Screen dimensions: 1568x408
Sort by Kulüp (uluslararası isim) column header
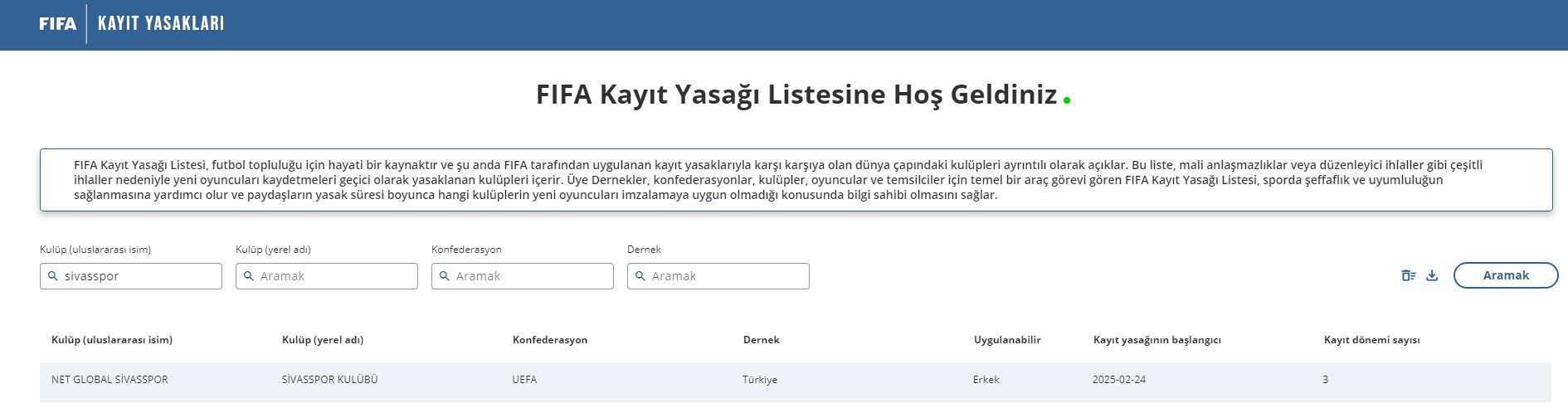click(112, 340)
